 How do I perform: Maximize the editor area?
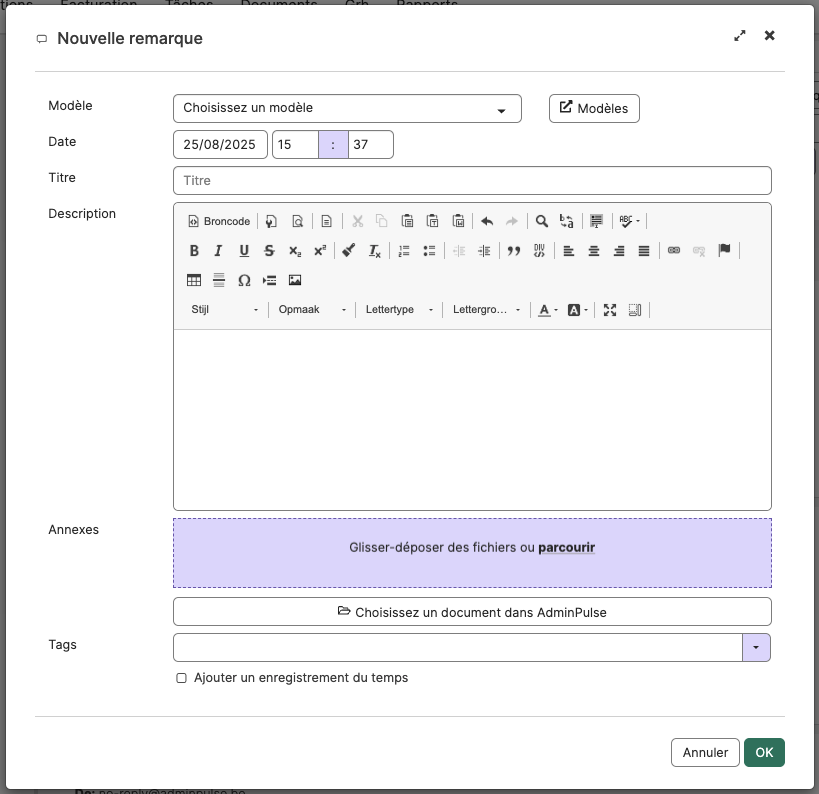click(x=610, y=310)
